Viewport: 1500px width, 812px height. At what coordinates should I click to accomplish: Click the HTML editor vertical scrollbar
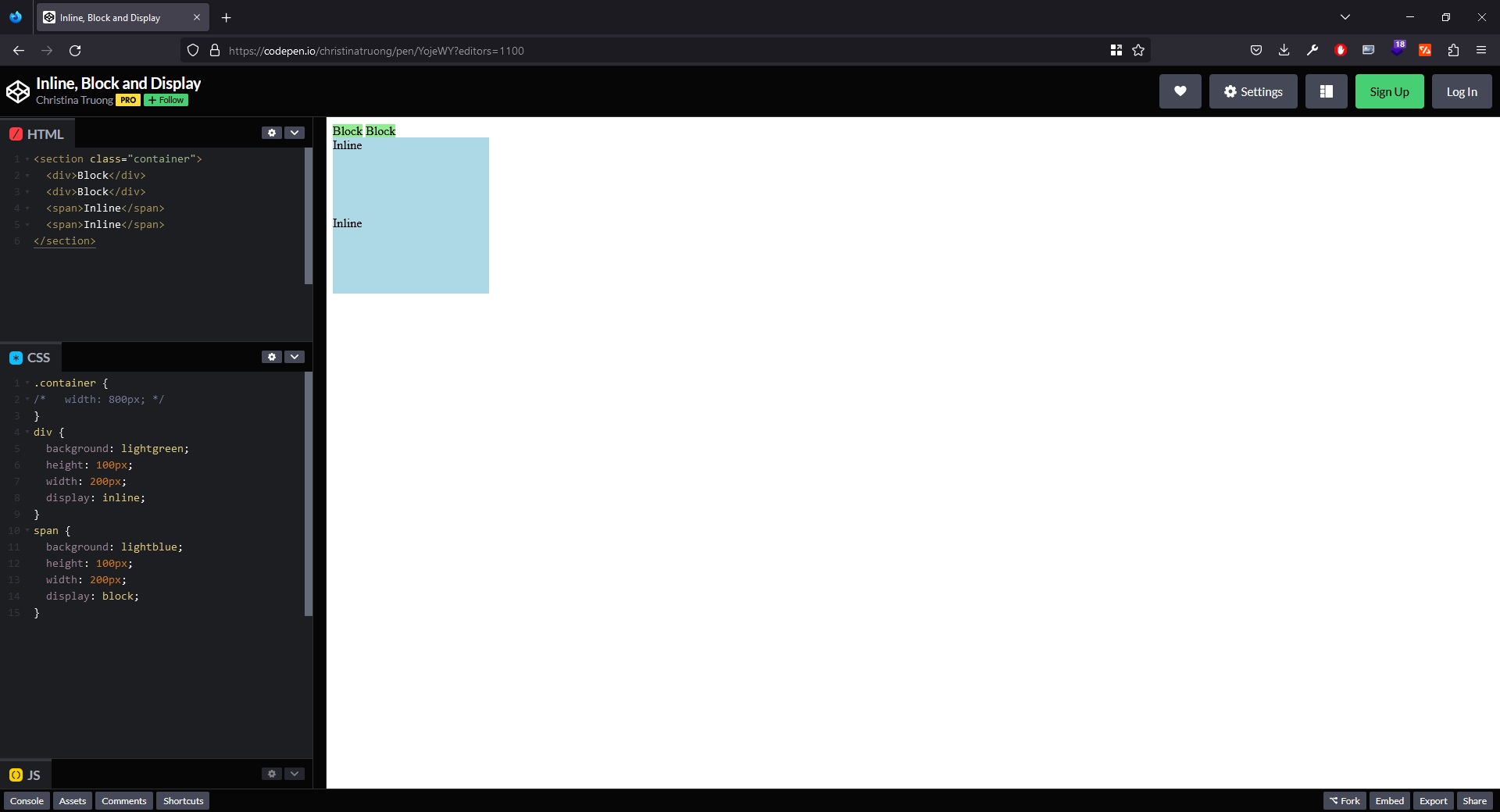click(x=309, y=216)
